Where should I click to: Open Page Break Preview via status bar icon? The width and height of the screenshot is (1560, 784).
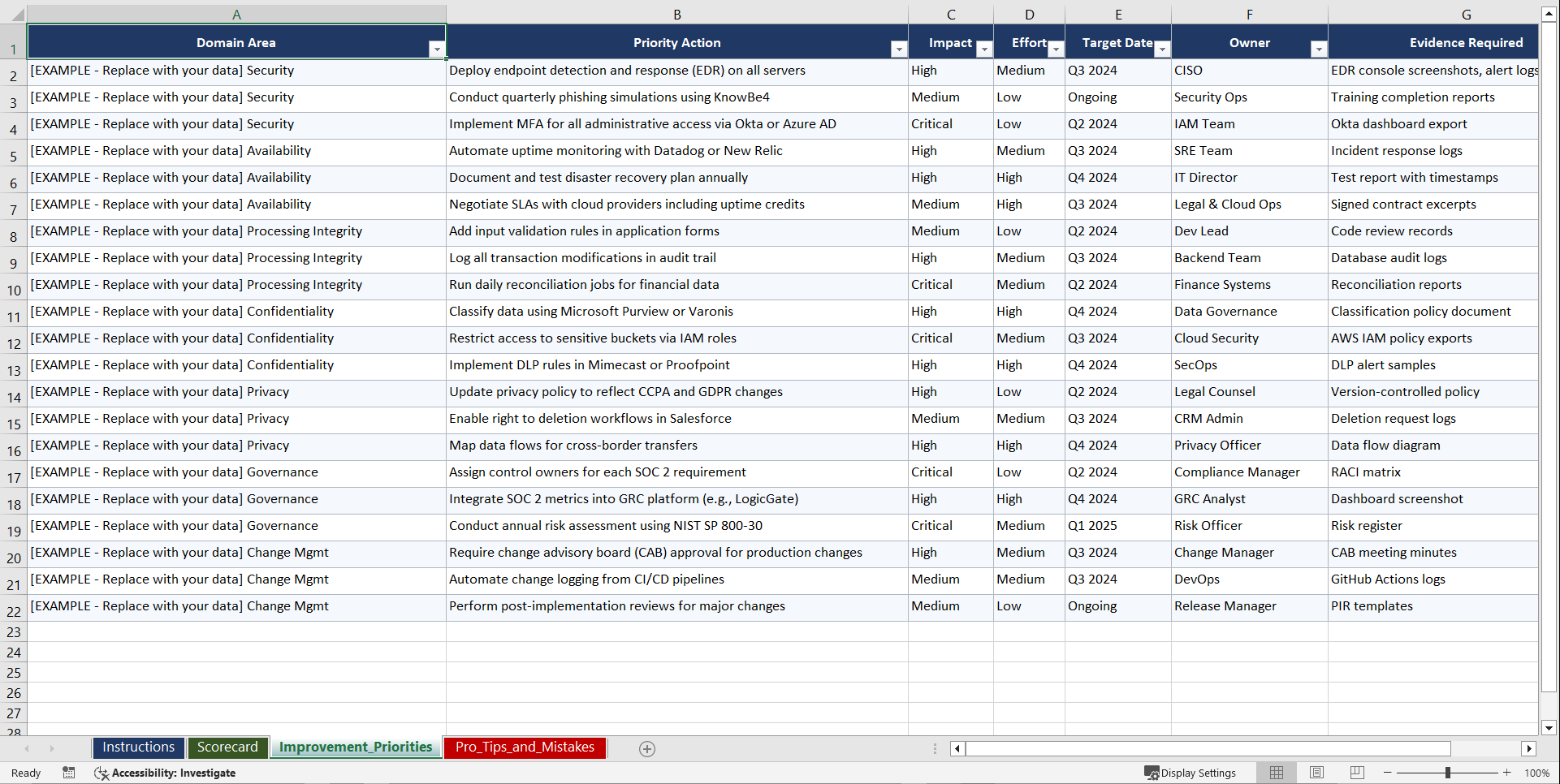click(x=1357, y=773)
